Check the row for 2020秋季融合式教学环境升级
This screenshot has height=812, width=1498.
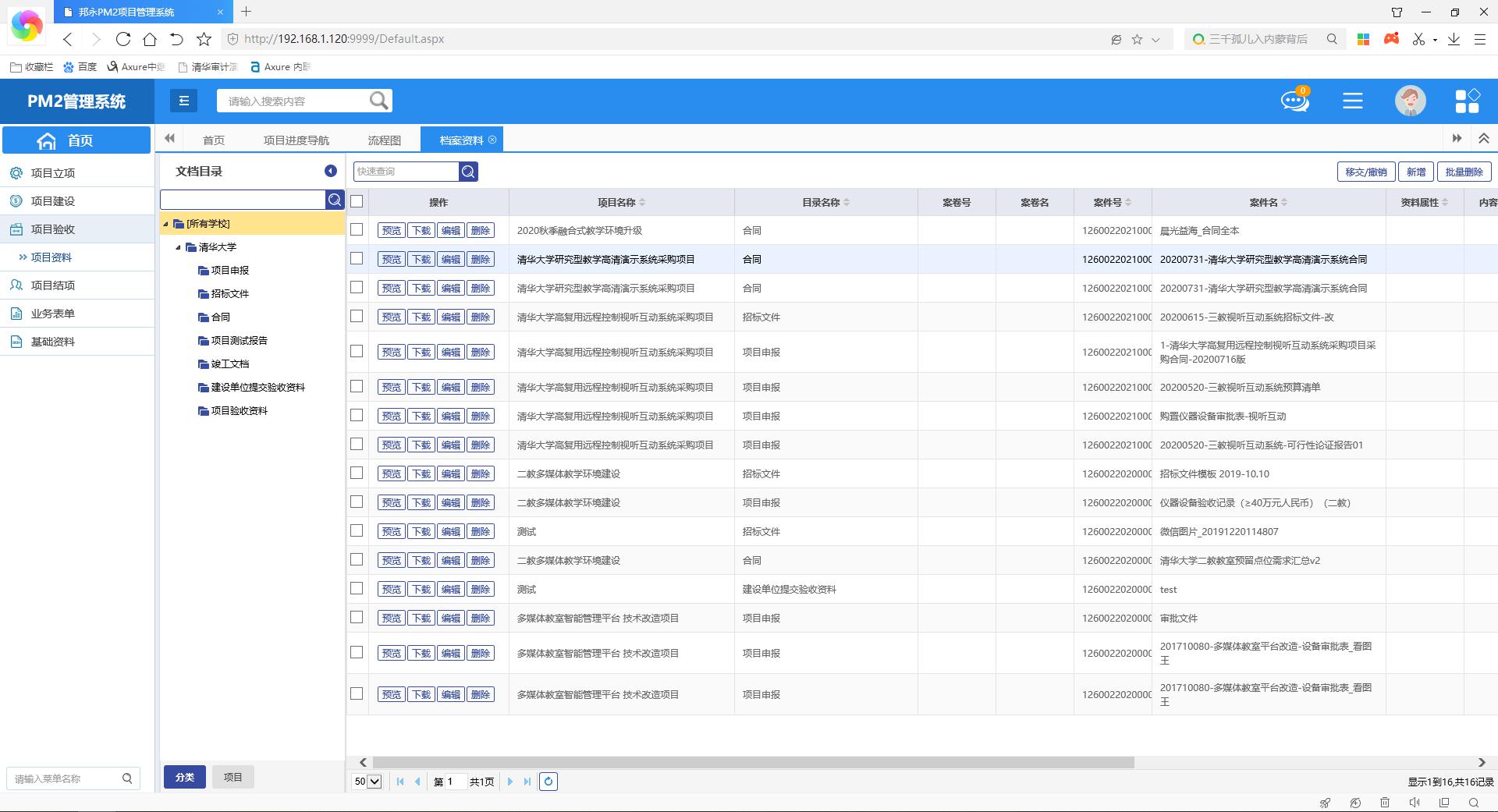(357, 229)
